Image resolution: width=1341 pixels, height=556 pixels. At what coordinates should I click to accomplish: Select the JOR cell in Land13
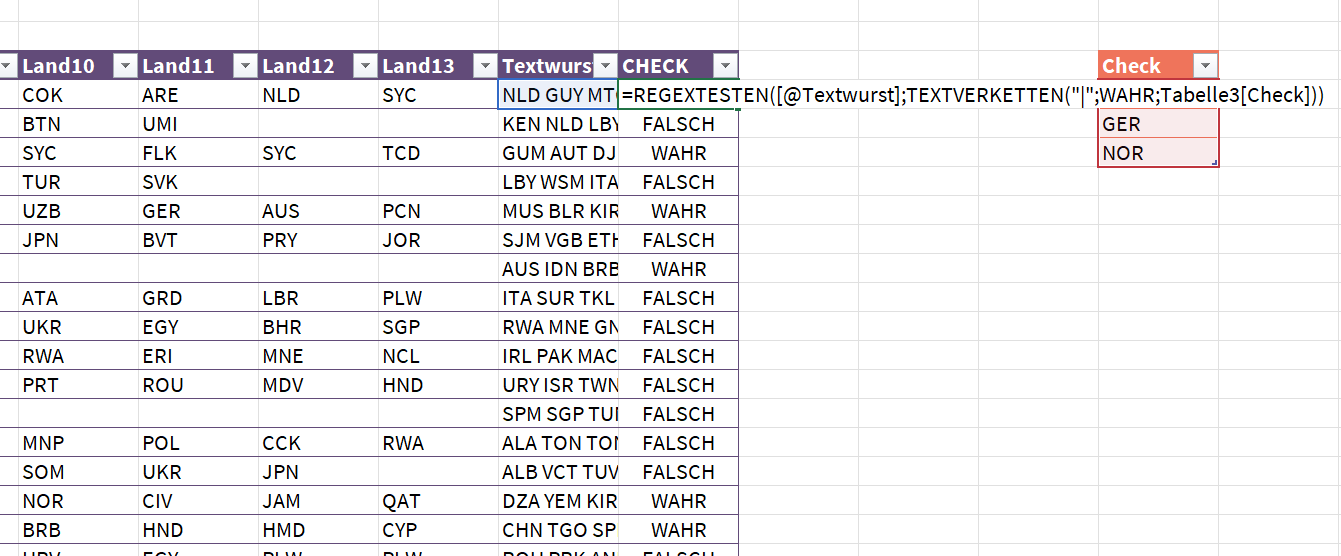438,241
